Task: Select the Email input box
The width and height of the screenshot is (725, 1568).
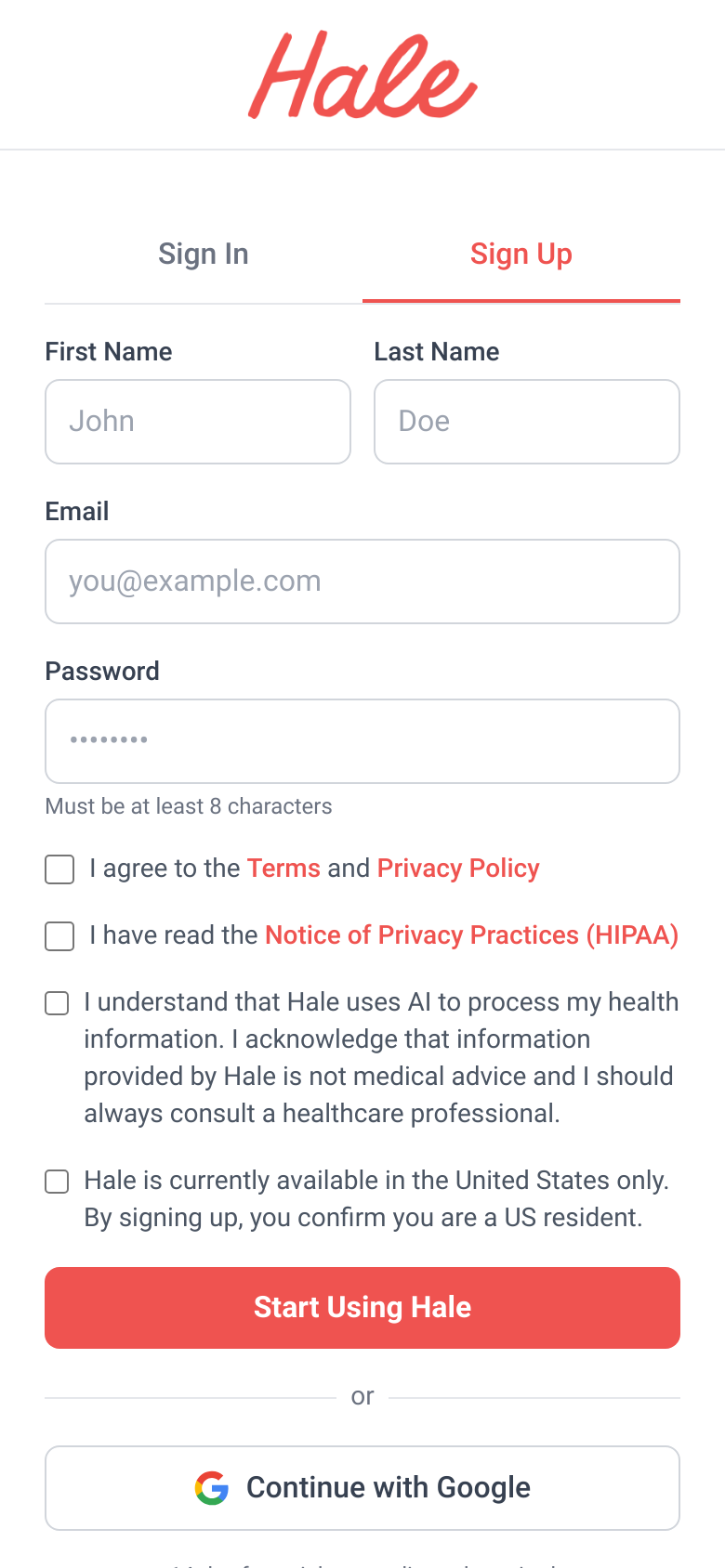Action: point(362,581)
